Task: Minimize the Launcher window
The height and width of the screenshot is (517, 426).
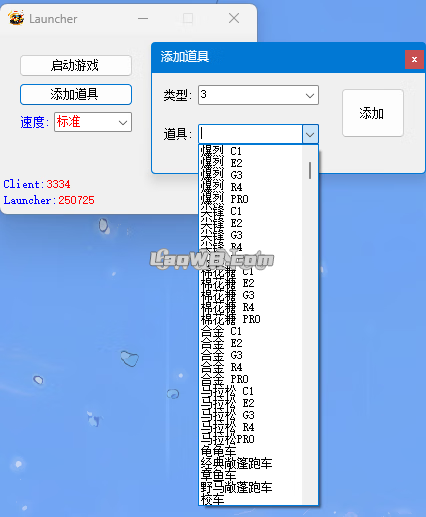Action: coord(143,19)
